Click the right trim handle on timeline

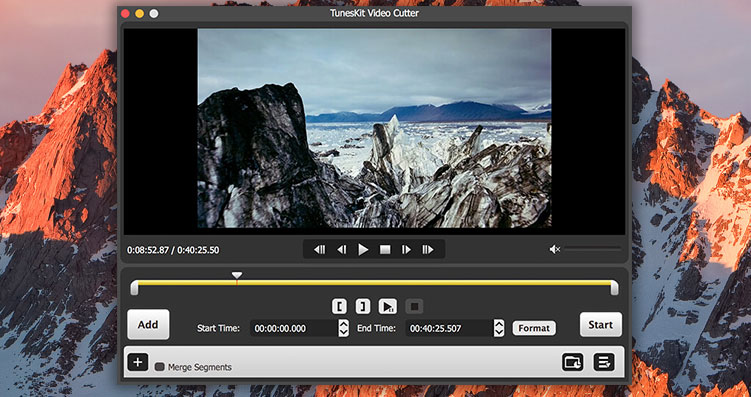tap(614, 287)
